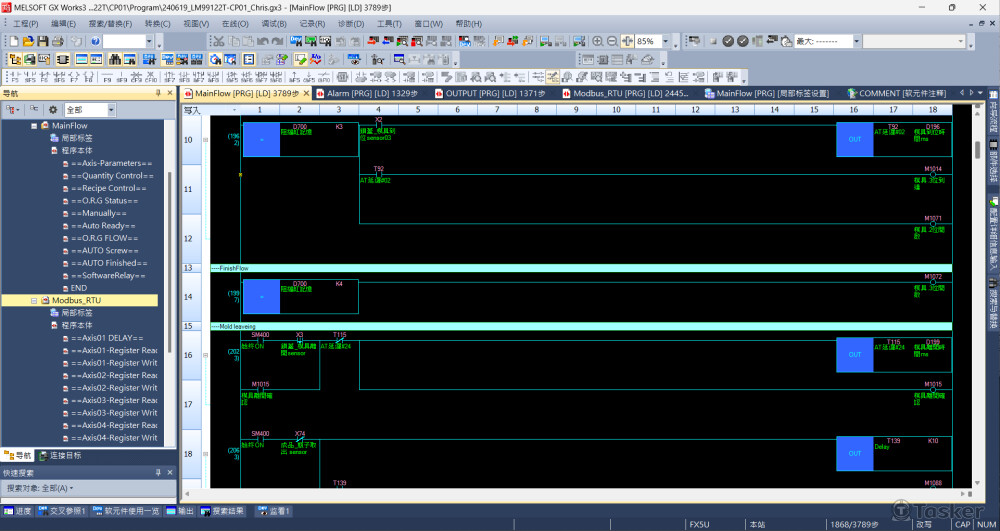The image size is (1000, 531).
Task: Click the Open project folder icon
Action: [x=29, y=41]
